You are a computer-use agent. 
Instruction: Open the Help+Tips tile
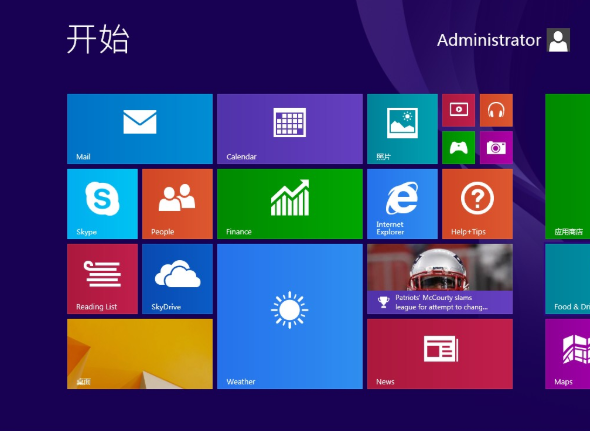click(x=477, y=204)
